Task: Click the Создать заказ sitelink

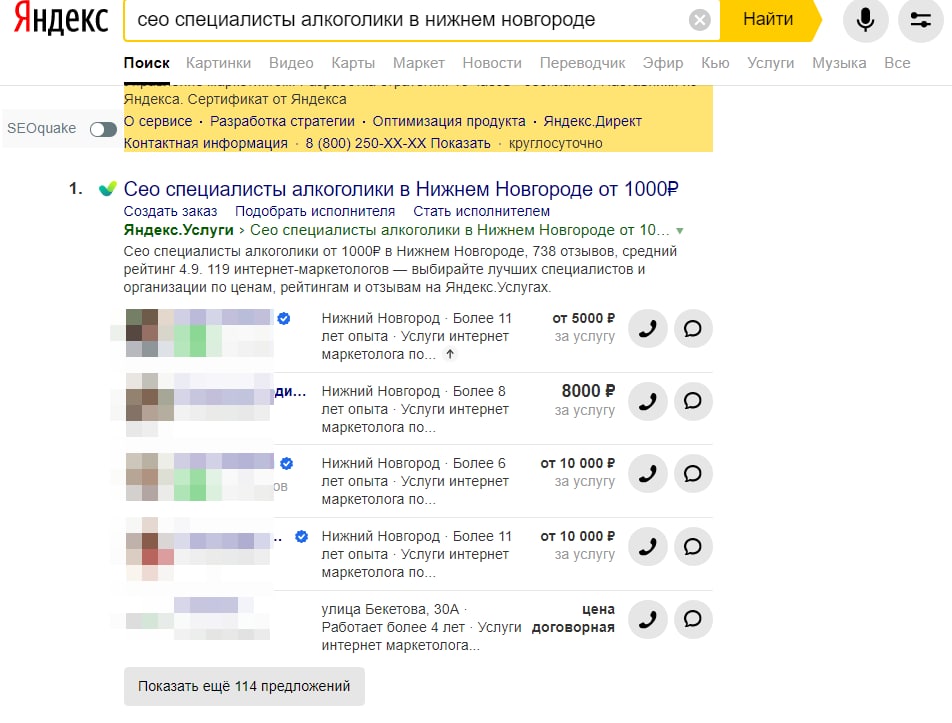Action: [x=171, y=211]
